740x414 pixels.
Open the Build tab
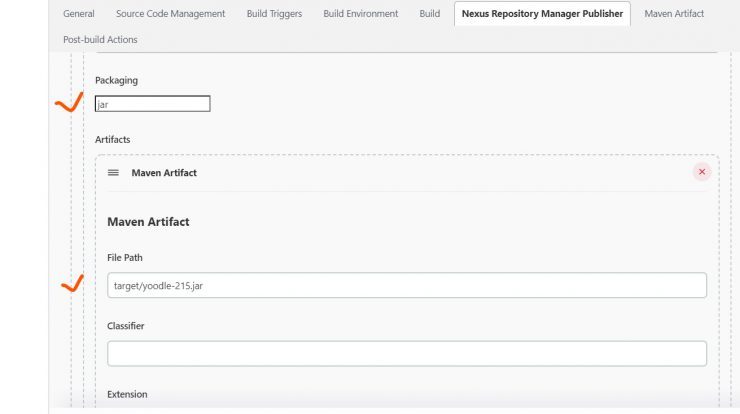pyautogui.click(x=429, y=14)
